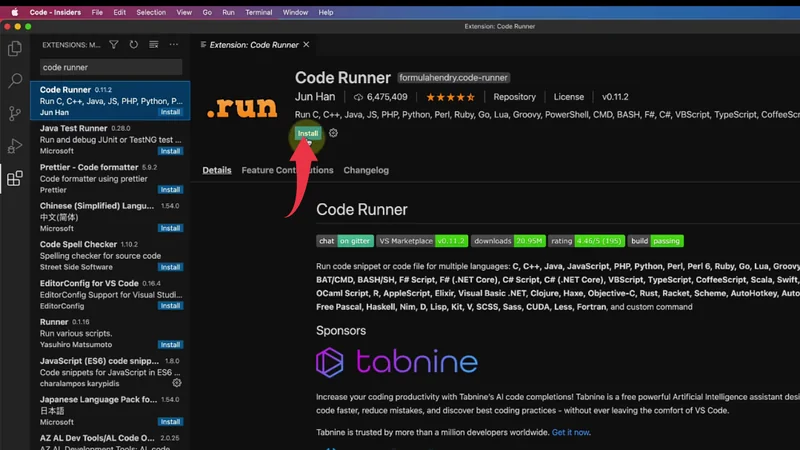Click the filter extensions funnel icon
Screen dimensions: 800x450
tap(114, 45)
